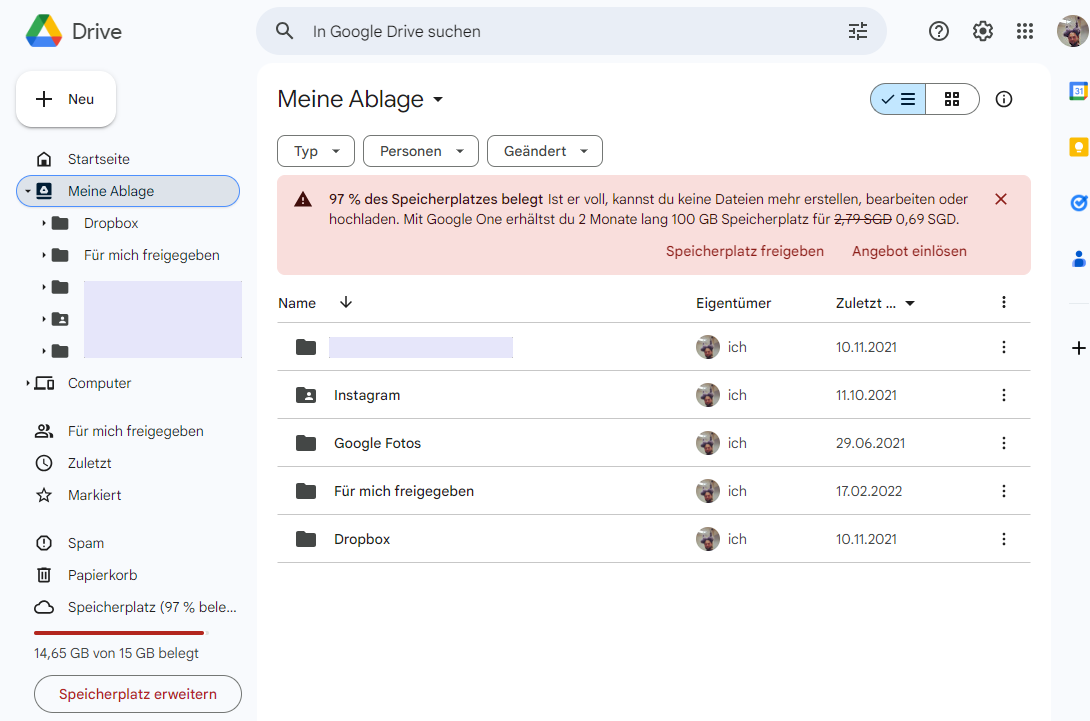Open Zuletzt in the sidebar
This screenshot has width=1090, height=721.
click(x=89, y=463)
